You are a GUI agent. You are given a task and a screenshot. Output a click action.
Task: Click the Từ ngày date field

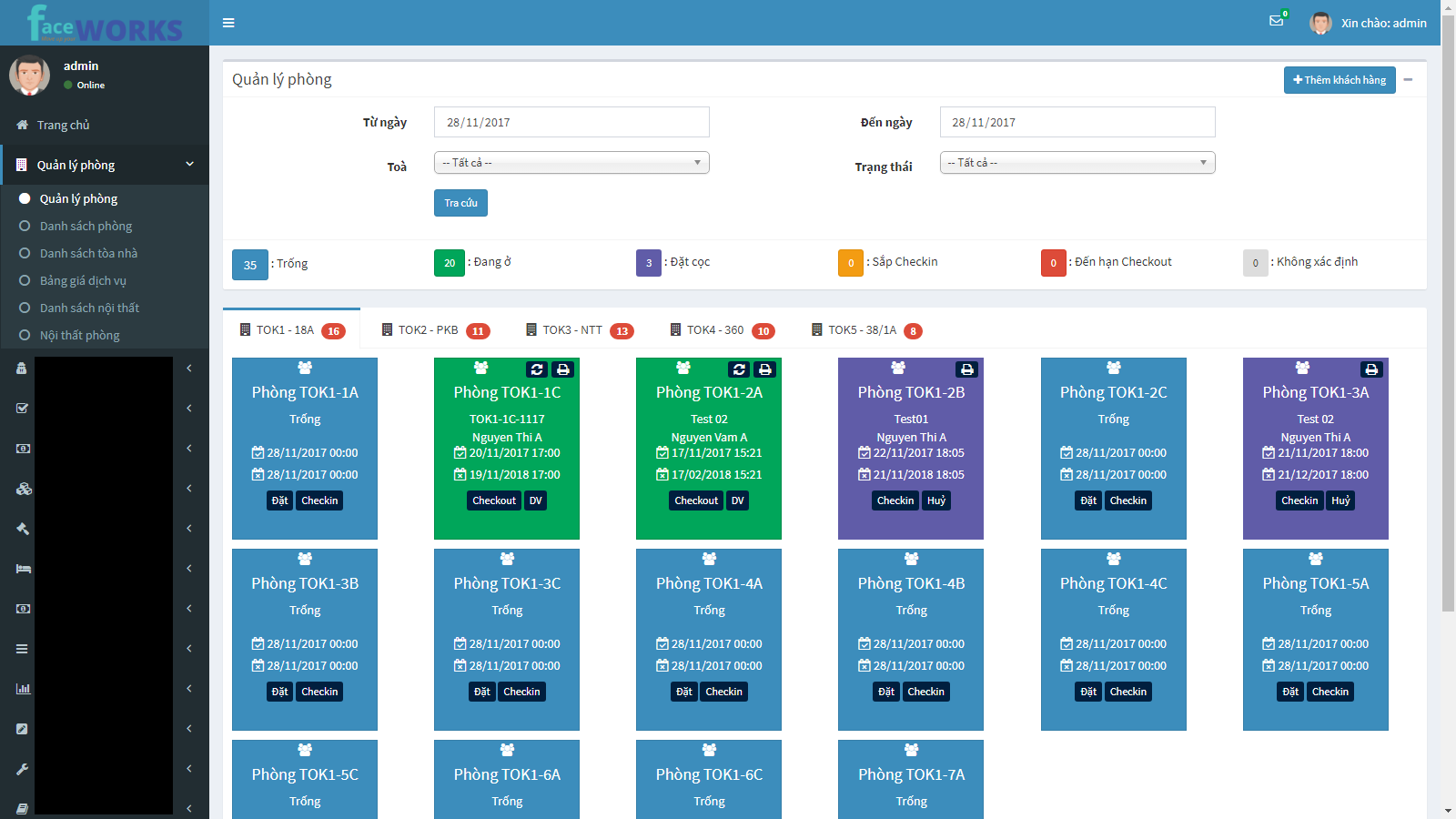pos(571,122)
